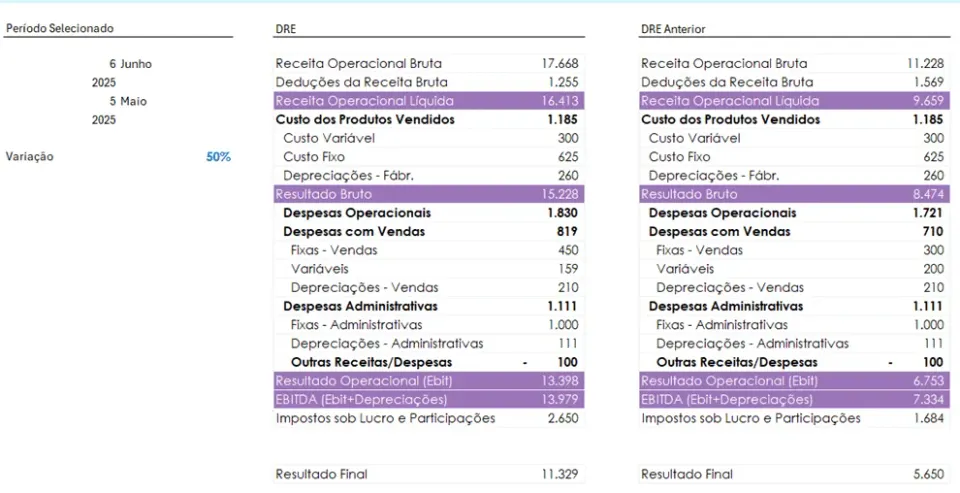
Task: Click Fixas - Vendas value 450
Action: click(568, 250)
